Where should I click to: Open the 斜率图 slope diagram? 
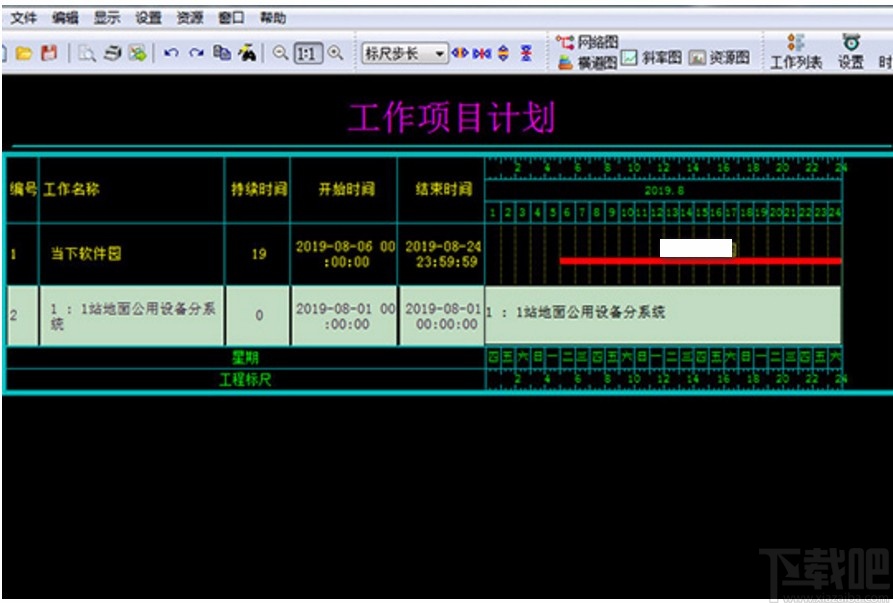[650, 59]
